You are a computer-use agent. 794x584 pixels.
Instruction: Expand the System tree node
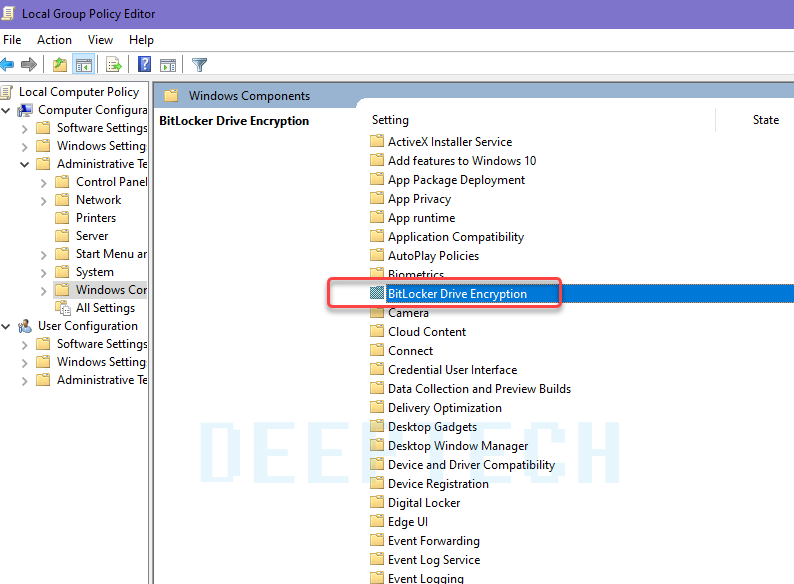pyautogui.click(x=44, y=273)
